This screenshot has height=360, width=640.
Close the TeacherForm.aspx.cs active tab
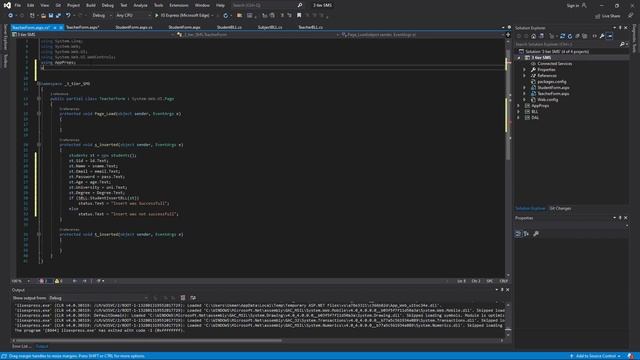[61, 27]
